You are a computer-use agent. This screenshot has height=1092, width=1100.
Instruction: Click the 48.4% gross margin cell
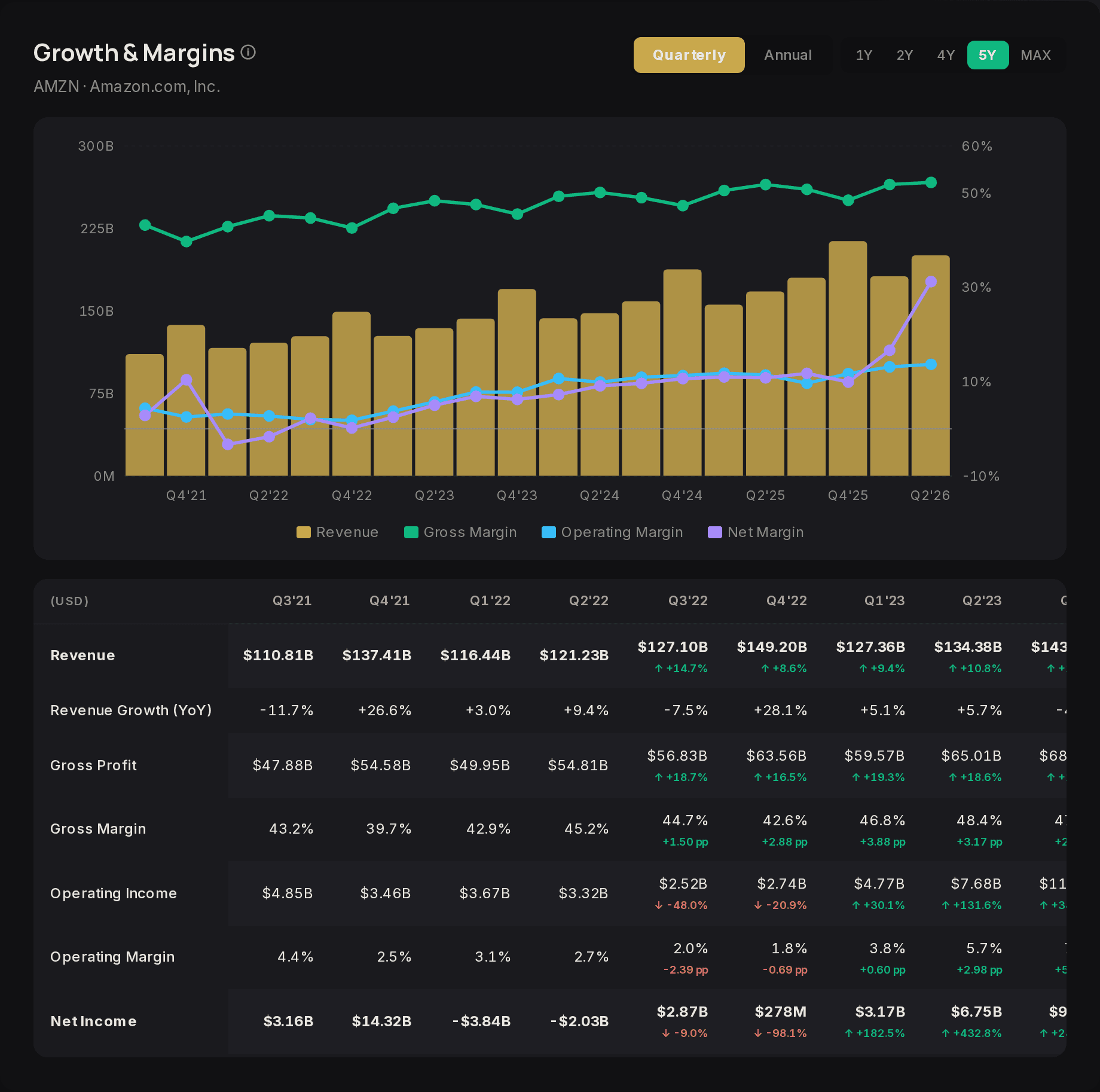click(979, 820)
